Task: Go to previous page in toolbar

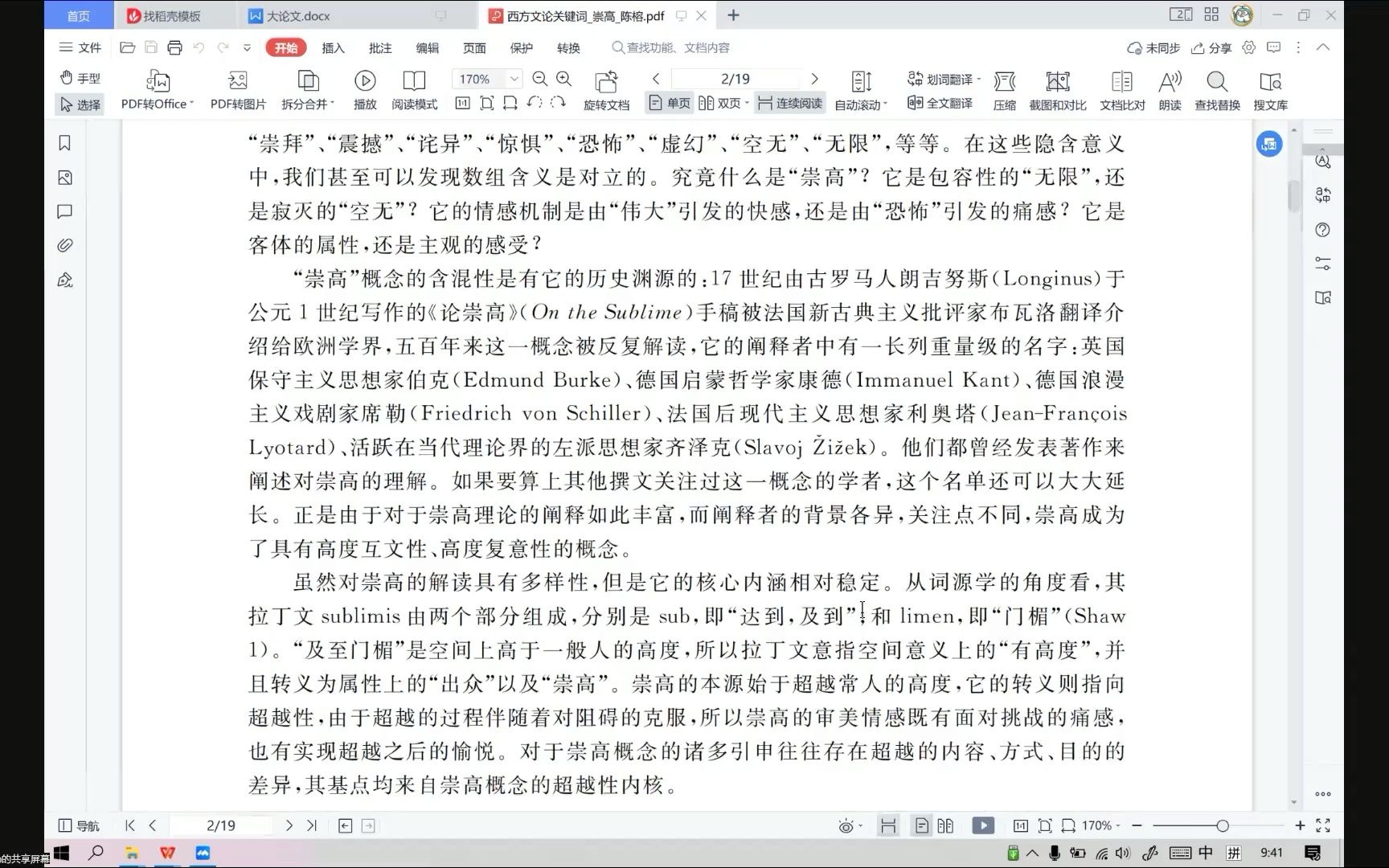Action: pyautogui.click(x=656, y=79)
